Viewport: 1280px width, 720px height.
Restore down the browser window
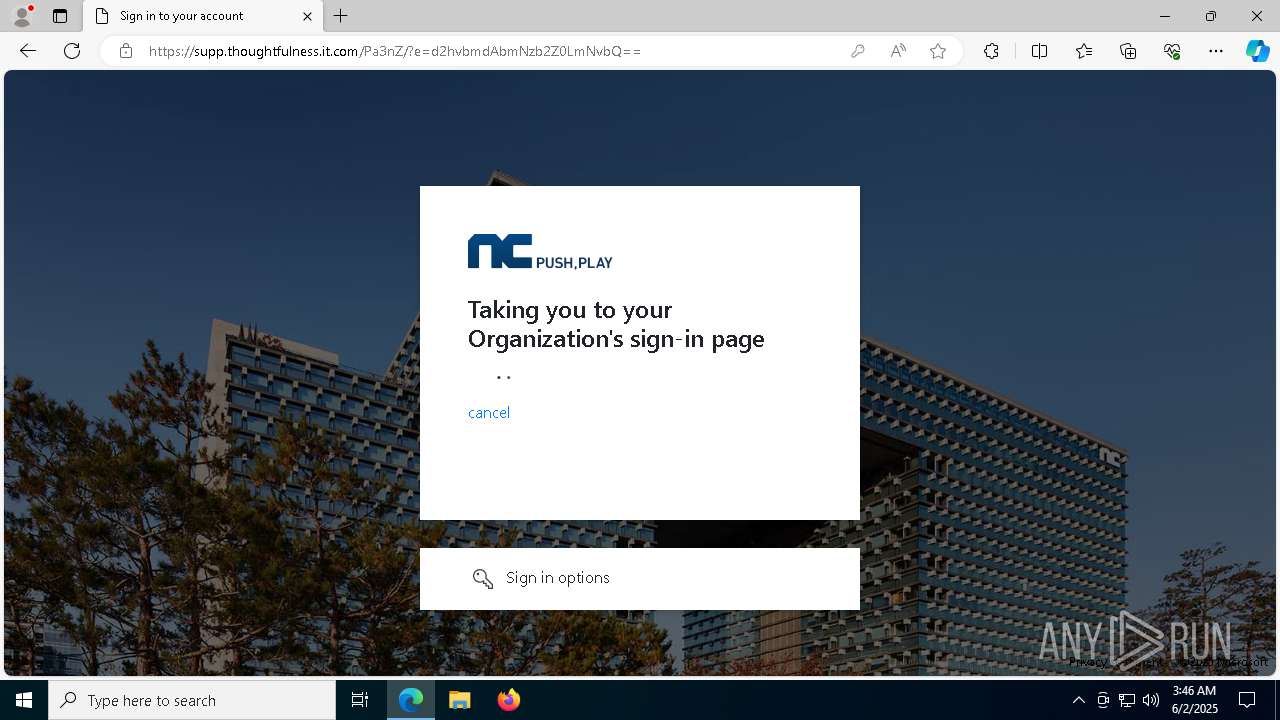1211,16
